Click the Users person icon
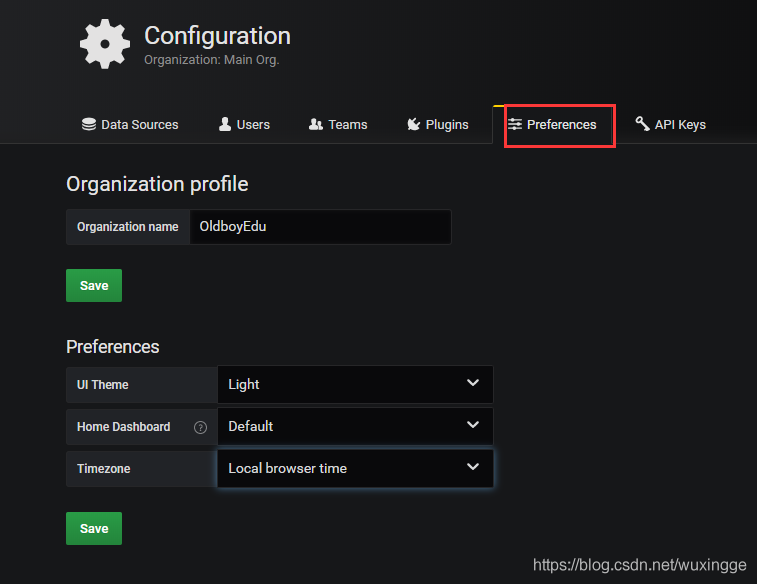757x584 pixels. (225, 124)
